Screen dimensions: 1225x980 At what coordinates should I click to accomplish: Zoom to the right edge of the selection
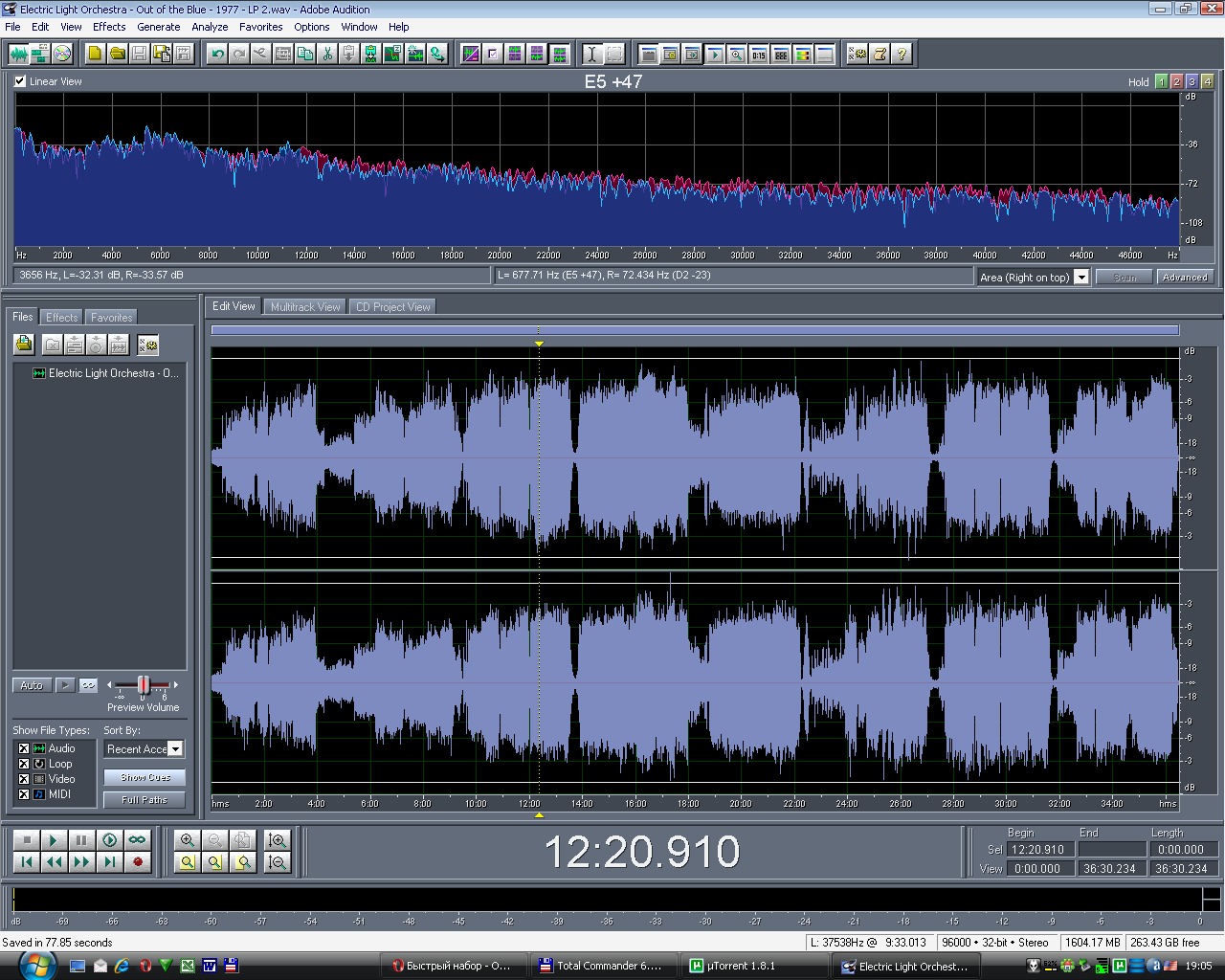[243, 862]
